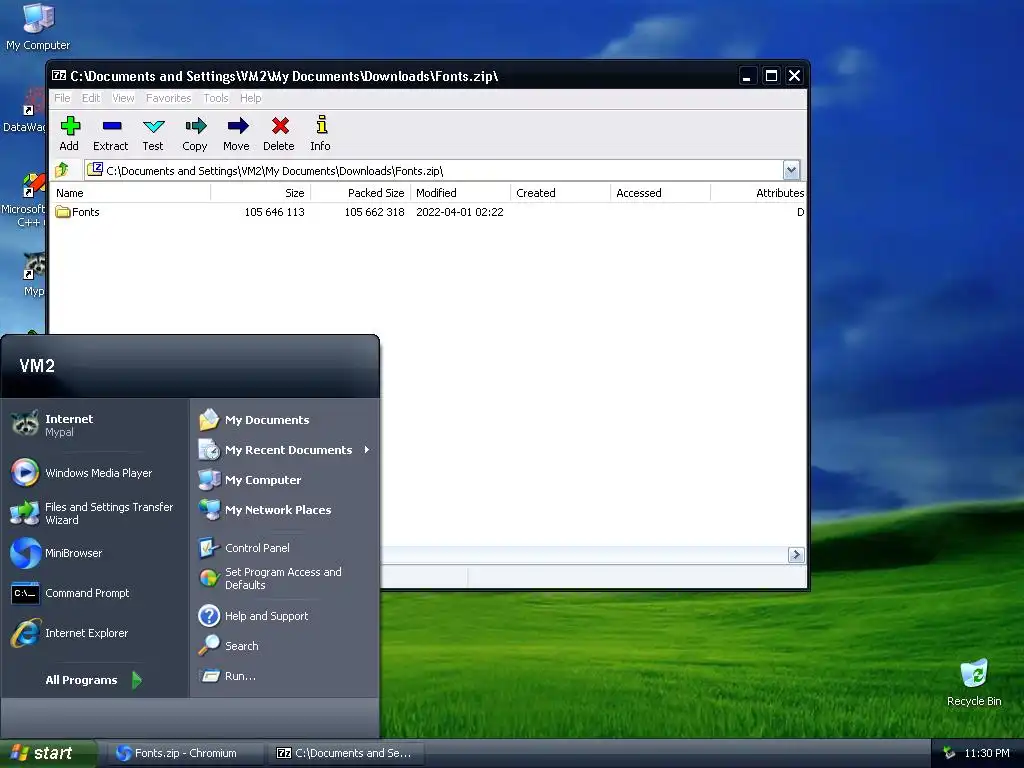Select the Fonts folder in archive list
Image resolution: width=1024 pixels, height=768 pixels.
click(x=78, y=212)
